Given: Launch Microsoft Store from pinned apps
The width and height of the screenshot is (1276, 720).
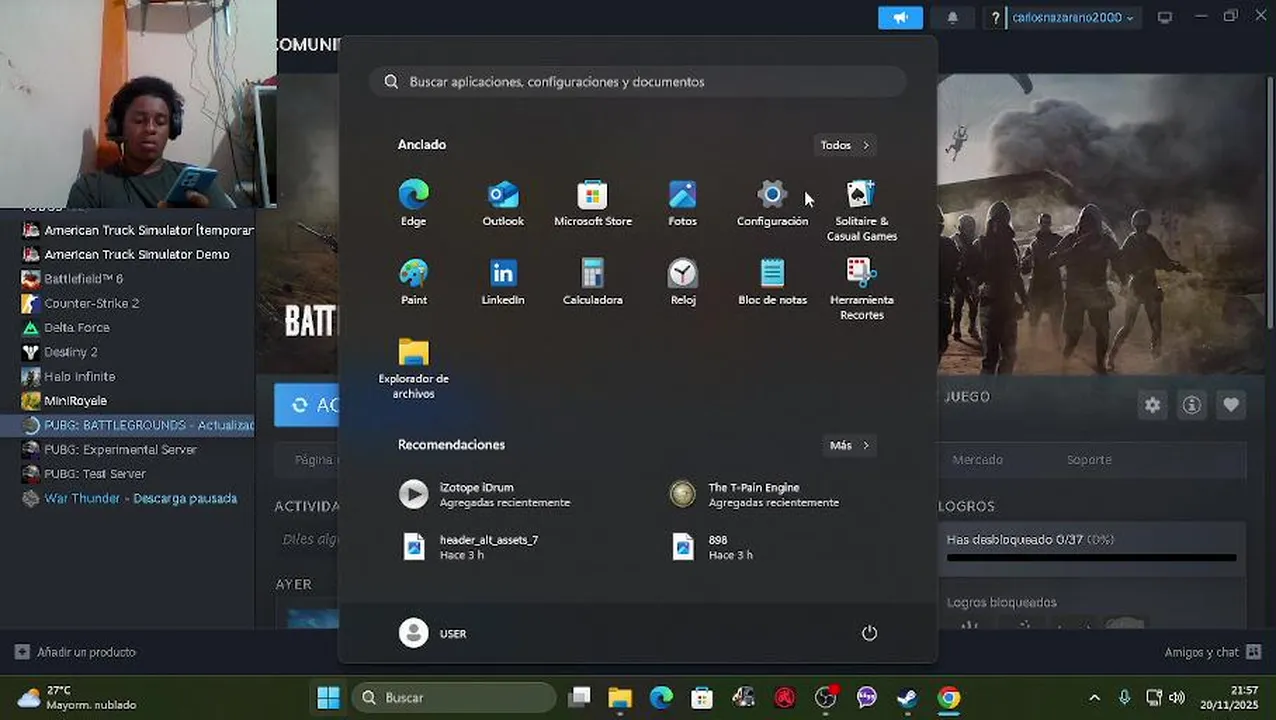Looking at the screenshot, I should coord(593,203).
